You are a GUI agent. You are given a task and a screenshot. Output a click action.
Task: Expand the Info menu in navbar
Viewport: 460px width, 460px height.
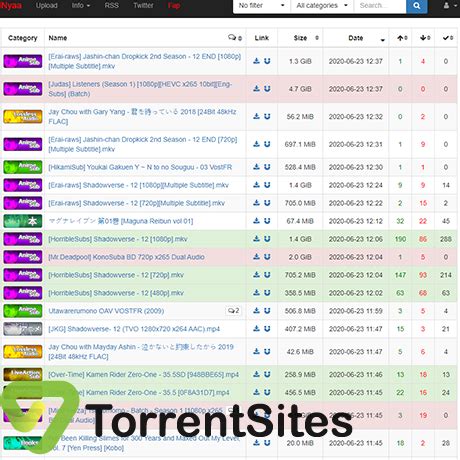pyautogui.click(x=81, y=6)
